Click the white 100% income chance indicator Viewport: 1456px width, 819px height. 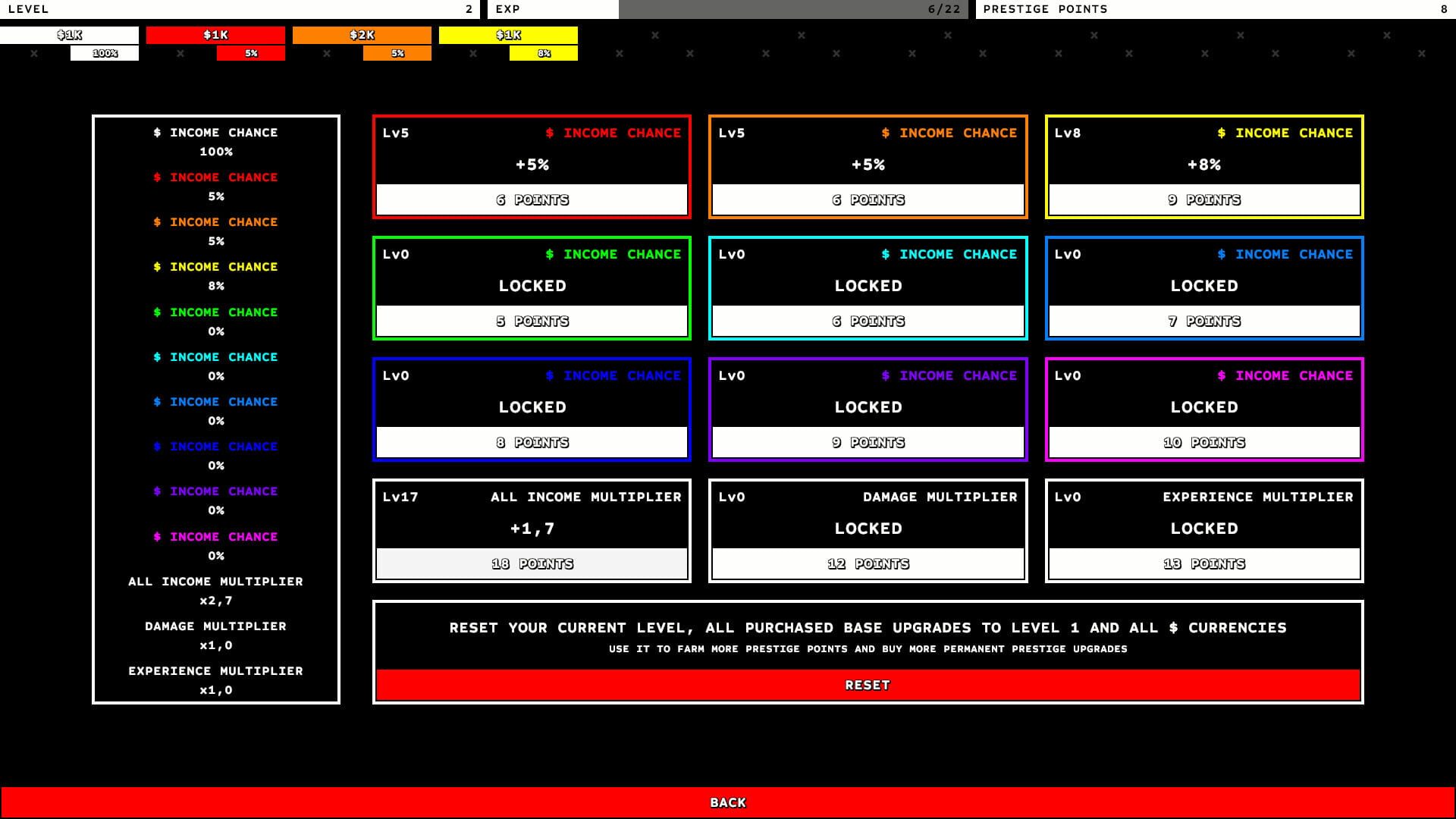pyautogui.click(x=104, y=53)
